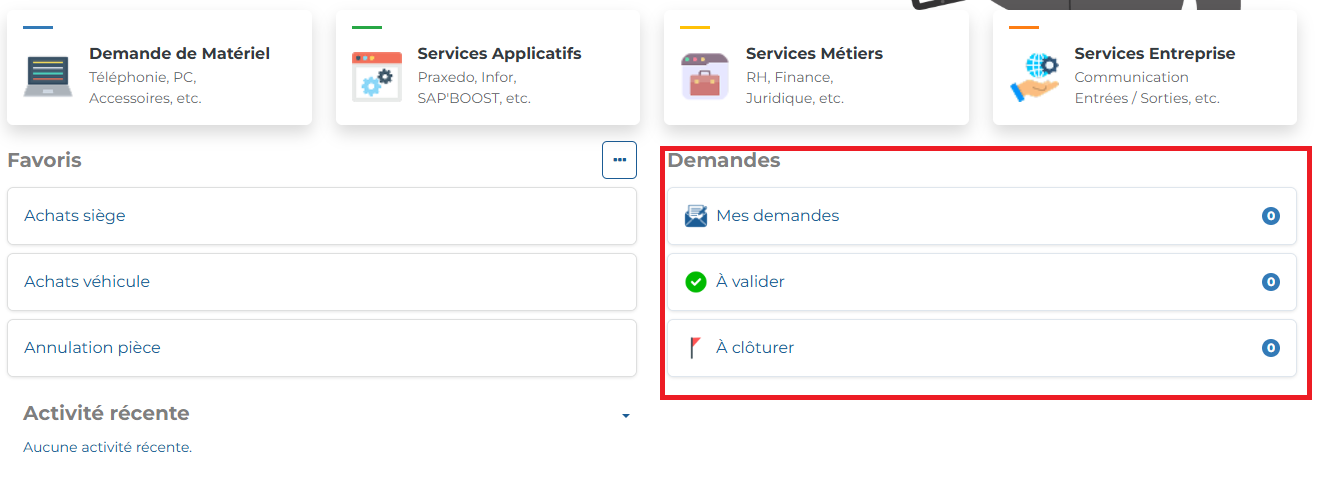
Task: Open the Achats véhicule favorite
Action: [322, 282]
